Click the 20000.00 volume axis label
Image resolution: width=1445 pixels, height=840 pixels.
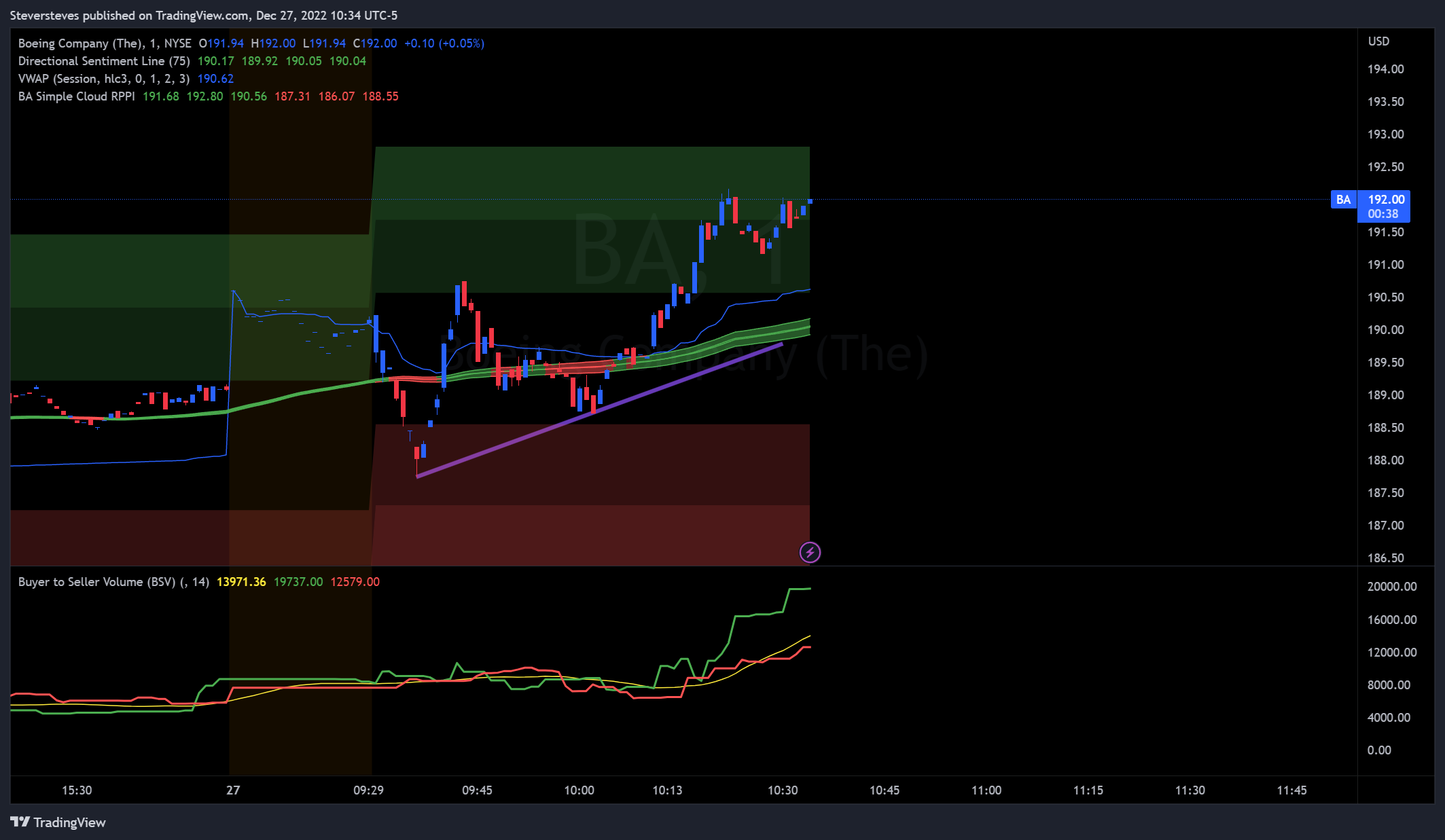[x=1392, y=587]
